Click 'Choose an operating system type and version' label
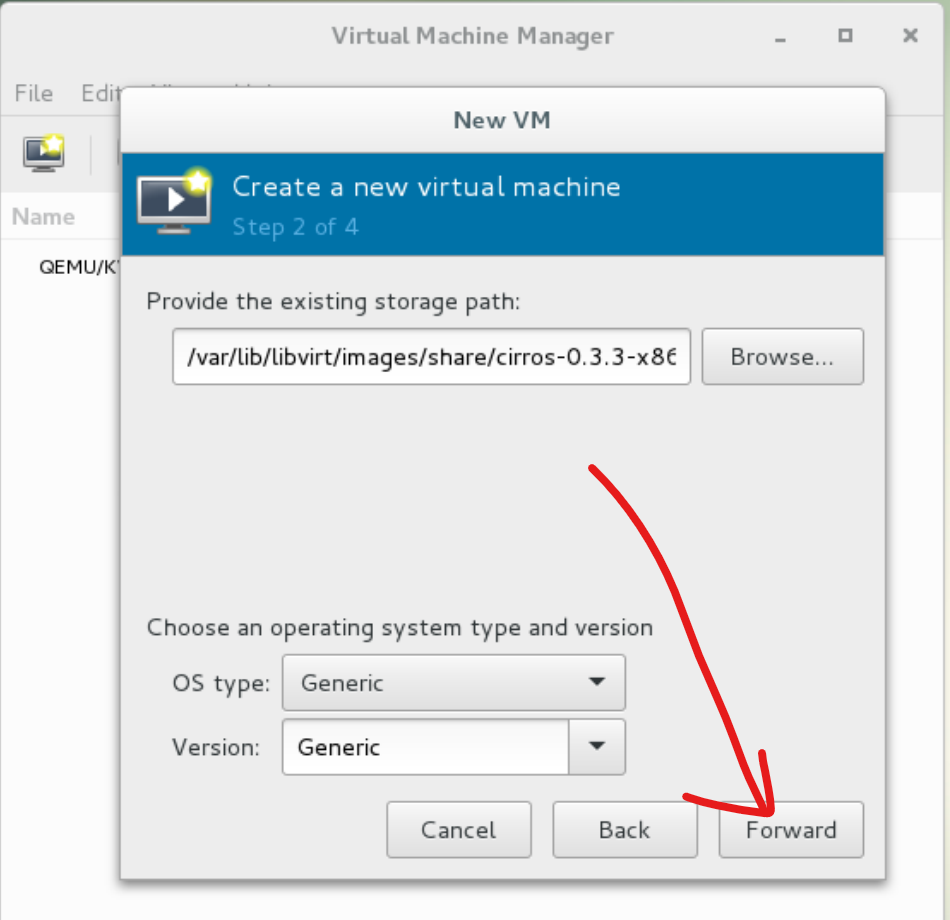 pyautogui.click(x=400, y=627)
